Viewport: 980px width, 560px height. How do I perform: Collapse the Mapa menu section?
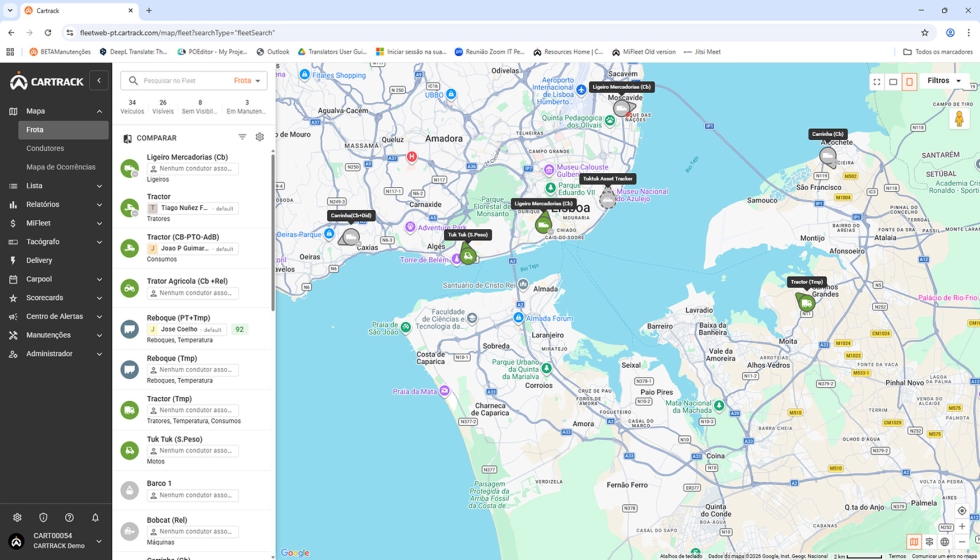pos(99,111)
